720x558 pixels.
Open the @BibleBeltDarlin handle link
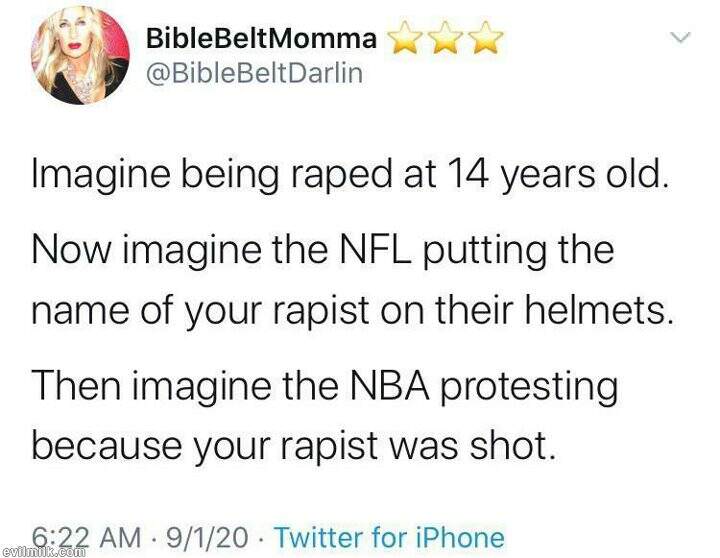[x=253, y=75]
